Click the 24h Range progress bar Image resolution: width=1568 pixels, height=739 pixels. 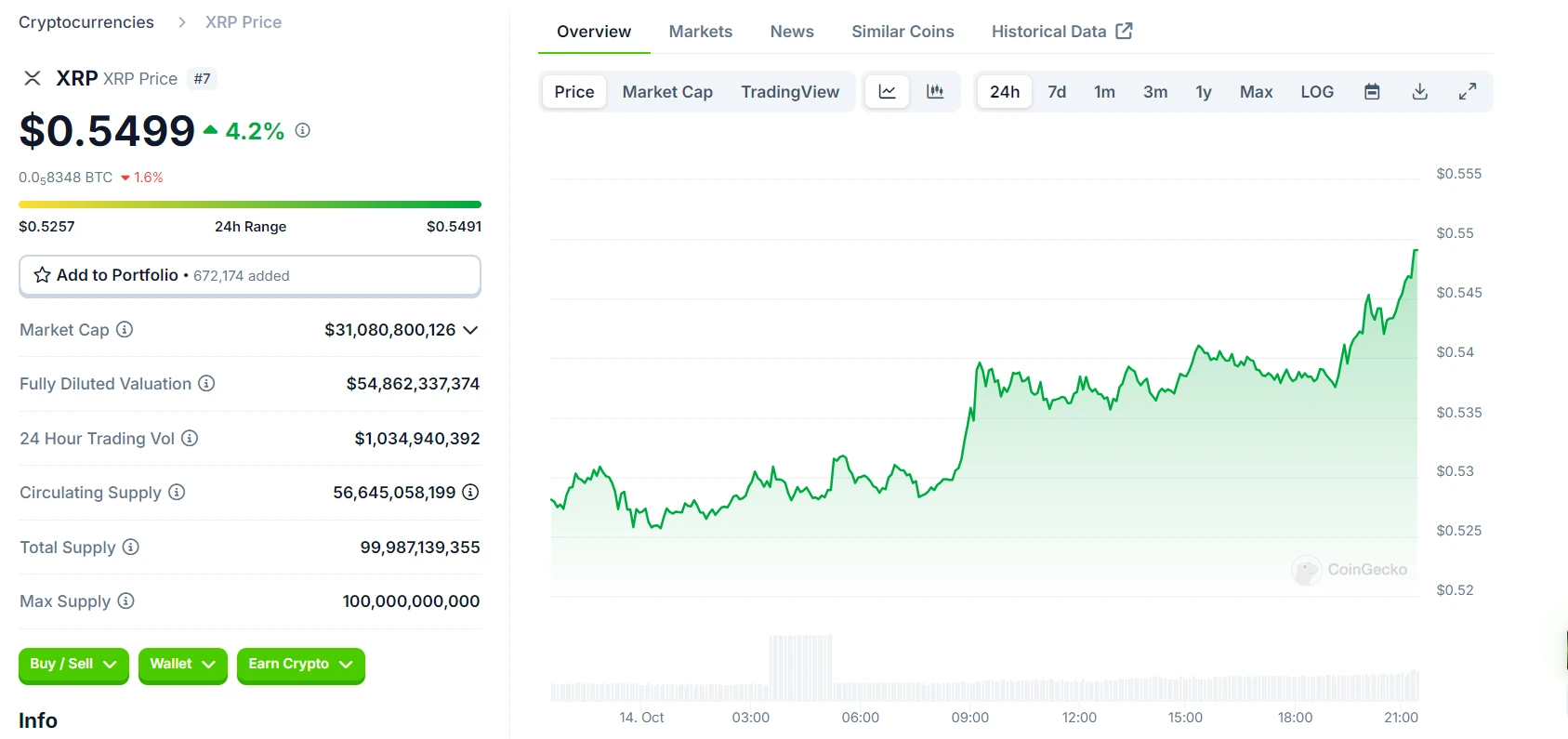(250, 205)
